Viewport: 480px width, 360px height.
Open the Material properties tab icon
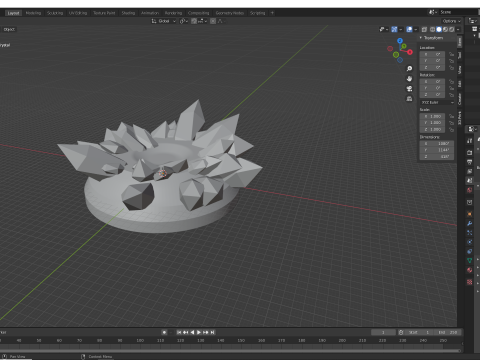(469, 270)
